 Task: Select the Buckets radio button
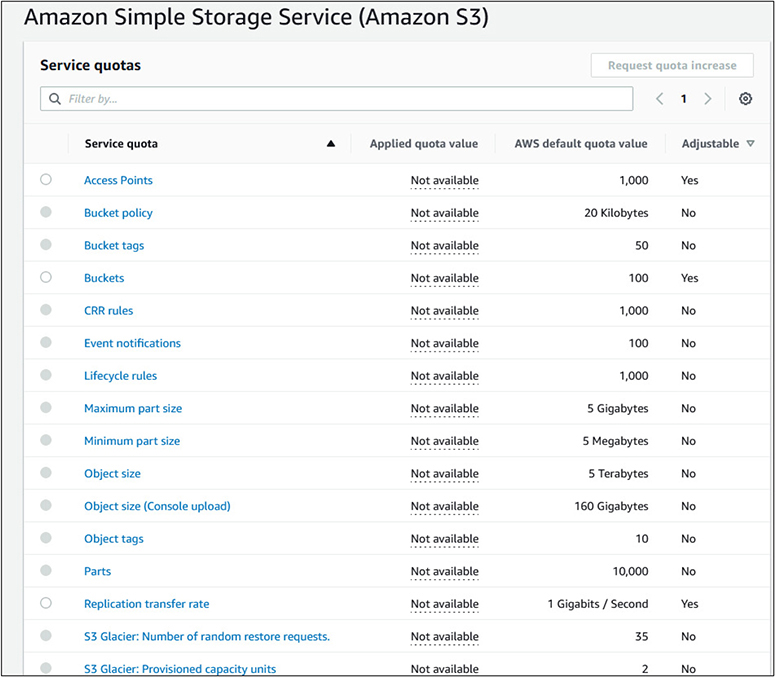[46, 278]
